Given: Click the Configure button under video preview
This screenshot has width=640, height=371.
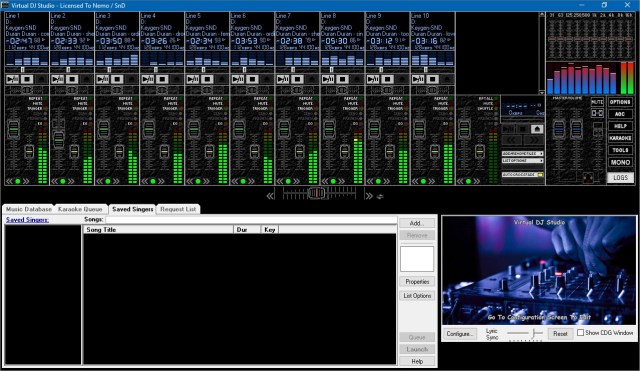Looking at the screenshot, I should click(460, 333).
